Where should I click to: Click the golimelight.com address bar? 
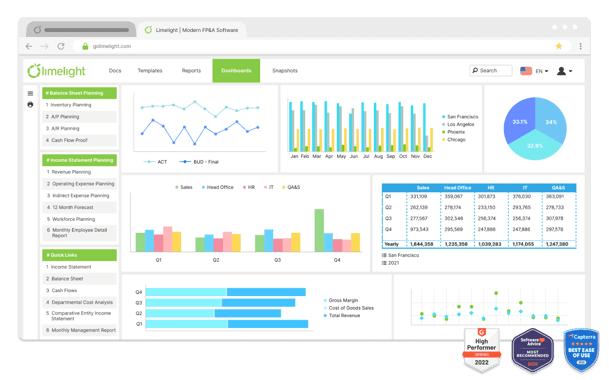(x=322, y=46)
